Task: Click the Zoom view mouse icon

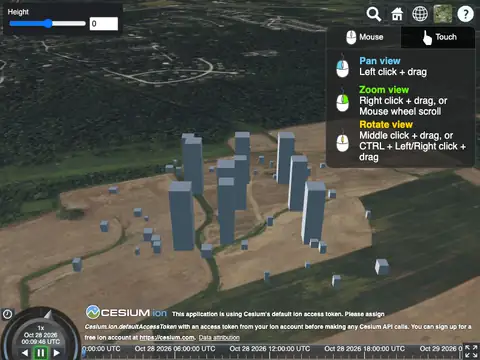Action: click(x=342, y=101)
